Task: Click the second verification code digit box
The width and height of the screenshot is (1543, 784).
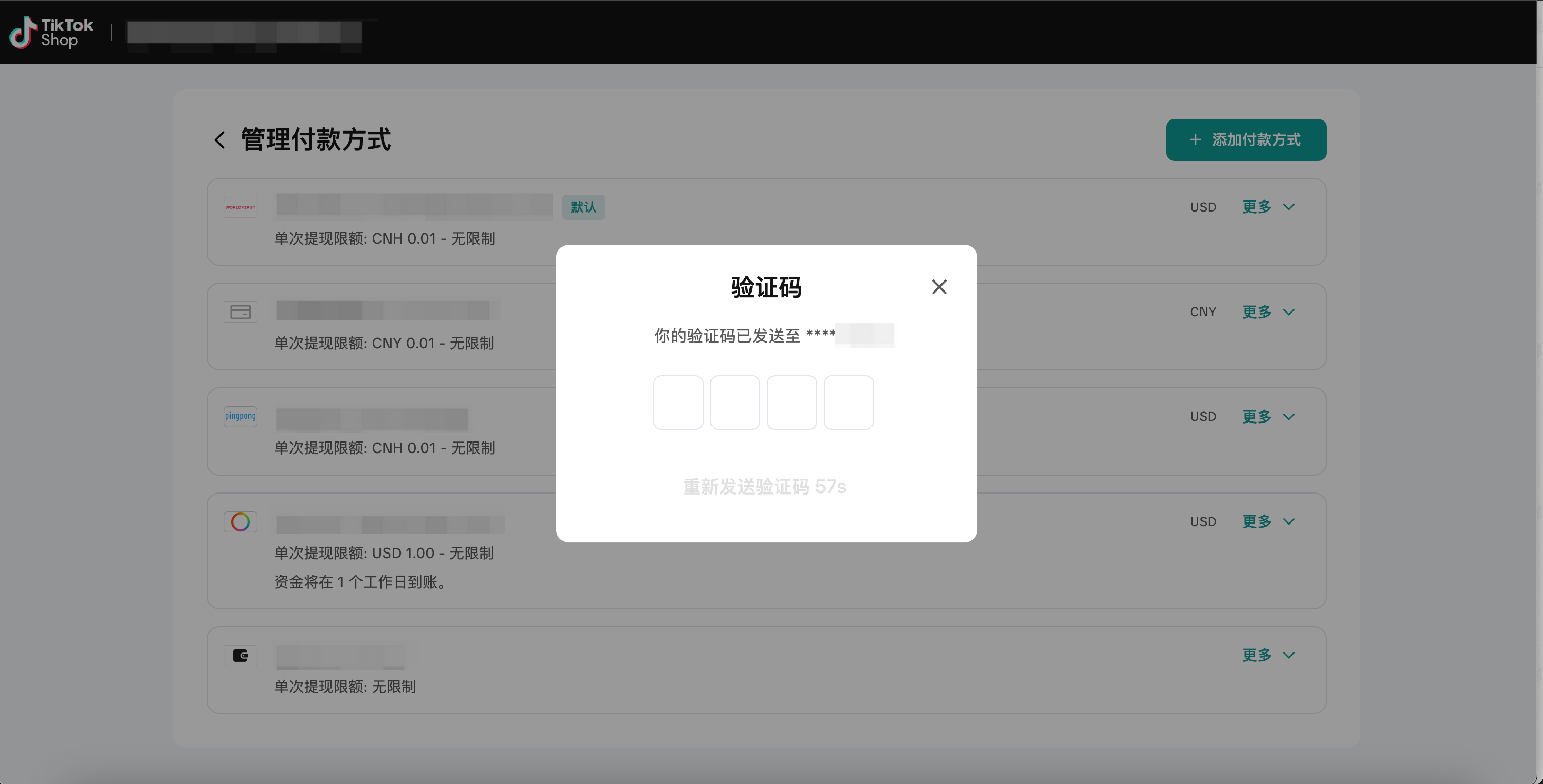Action: click(x=735, y=403)
